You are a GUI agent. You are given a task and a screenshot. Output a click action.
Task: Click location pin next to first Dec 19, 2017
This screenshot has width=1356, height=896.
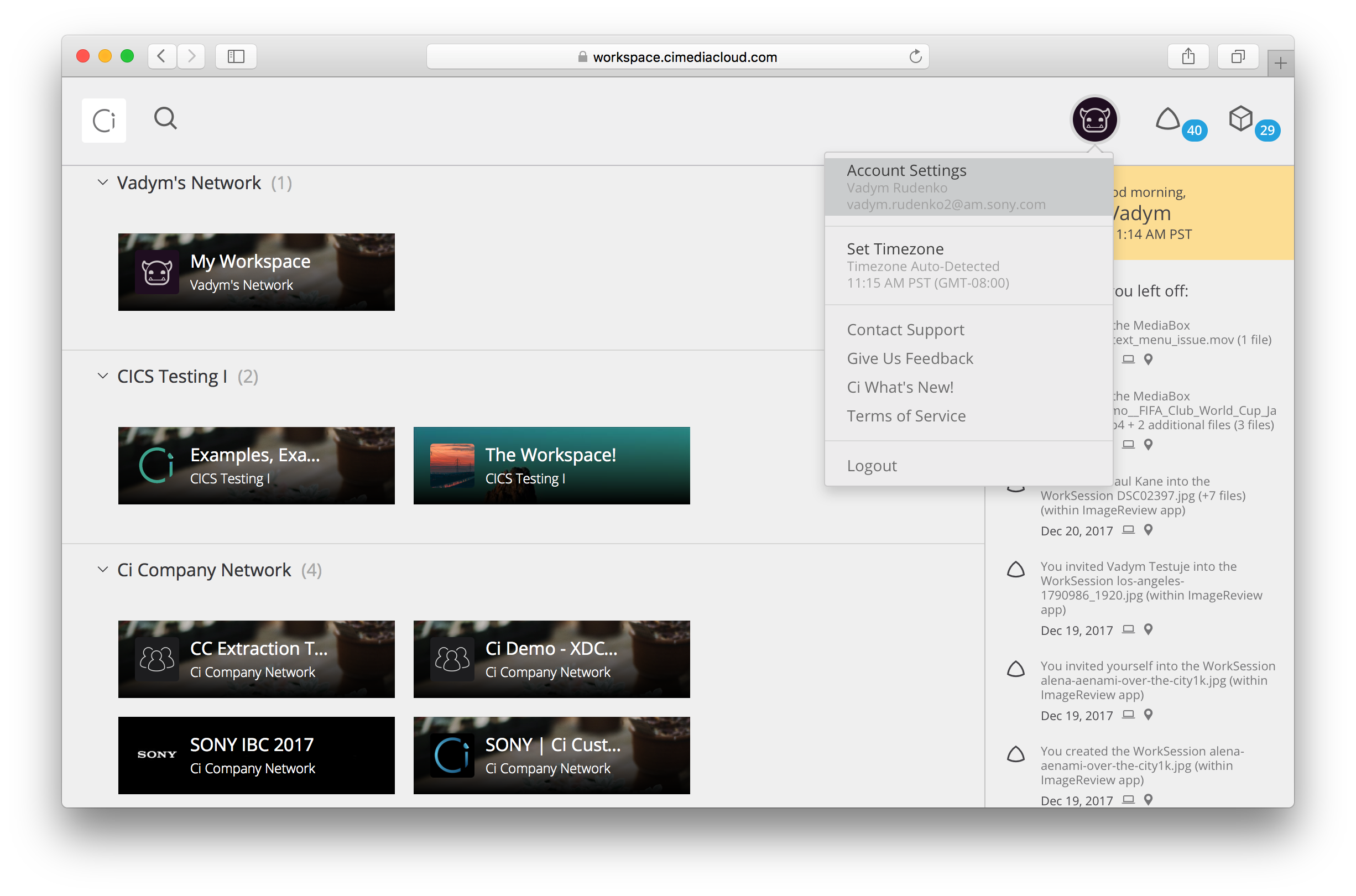pyautogui.click(x=1148, y=629)
